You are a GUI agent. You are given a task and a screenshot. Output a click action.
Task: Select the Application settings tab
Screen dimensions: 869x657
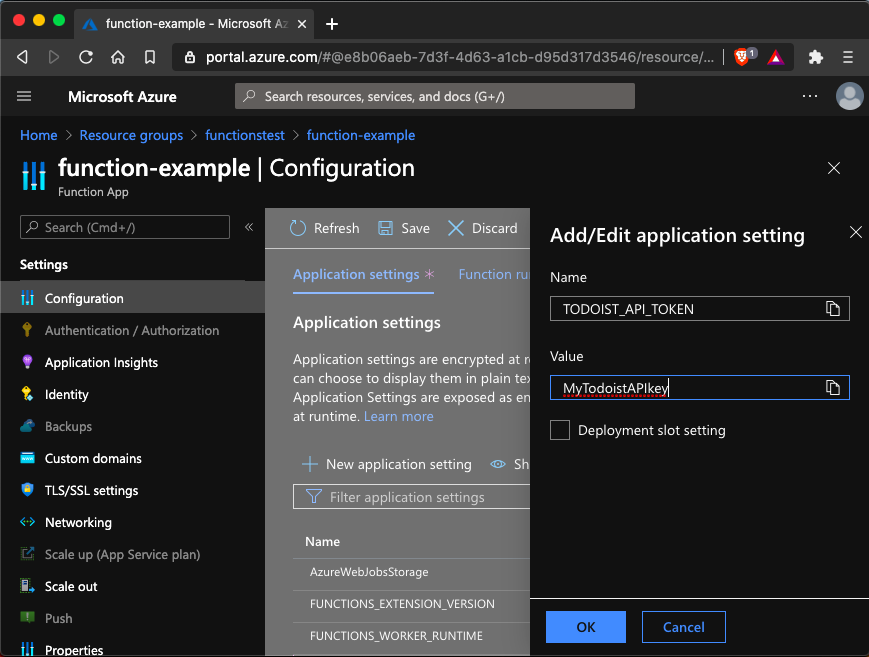point(356,274)
